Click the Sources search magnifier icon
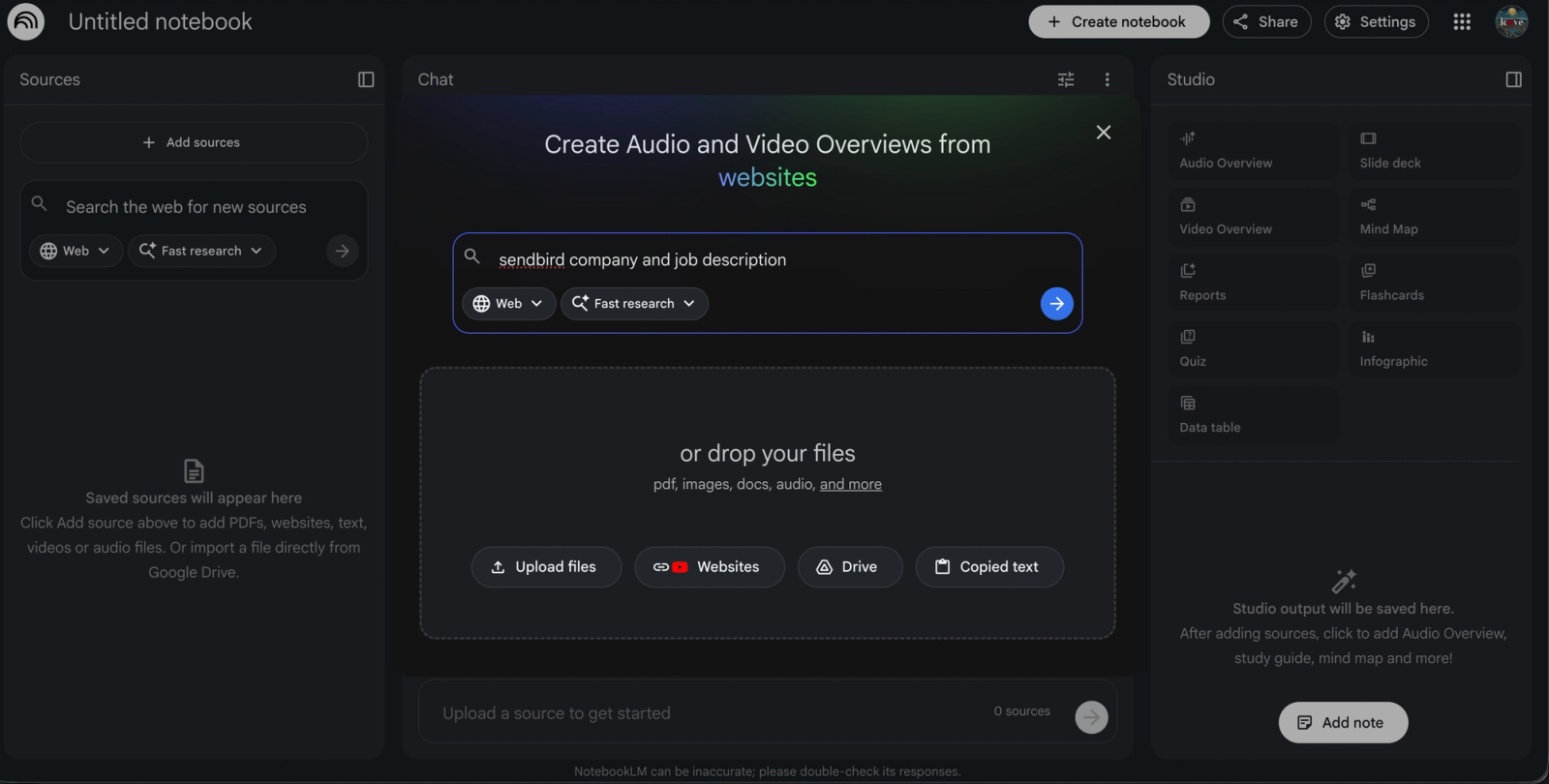 point(39,203)
